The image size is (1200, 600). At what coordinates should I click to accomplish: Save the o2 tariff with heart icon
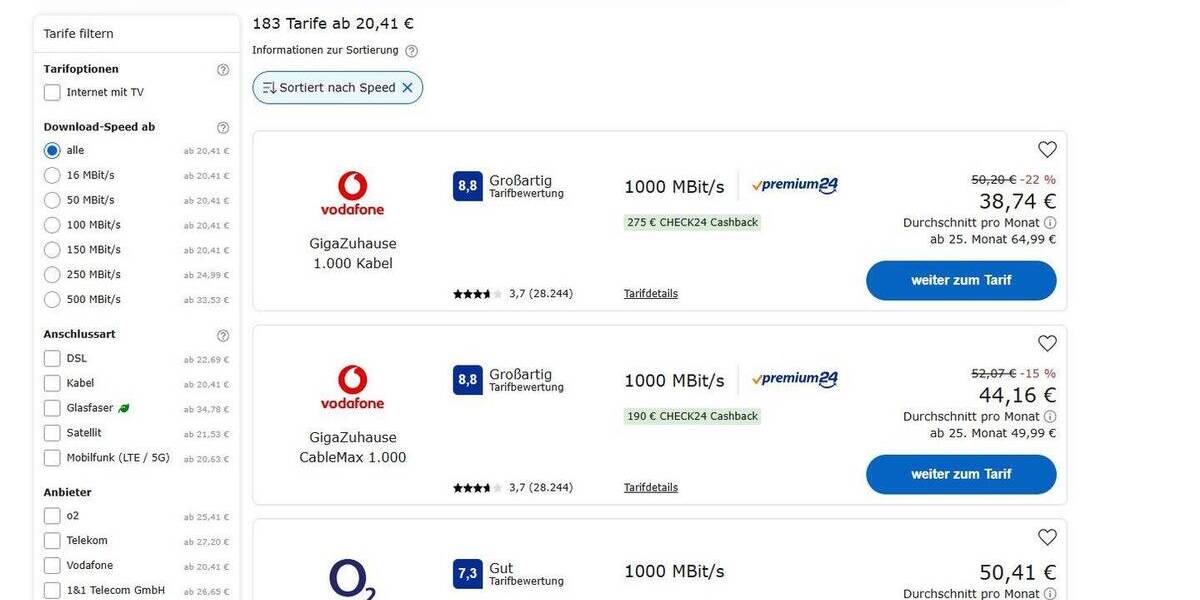coord(1047,538)
